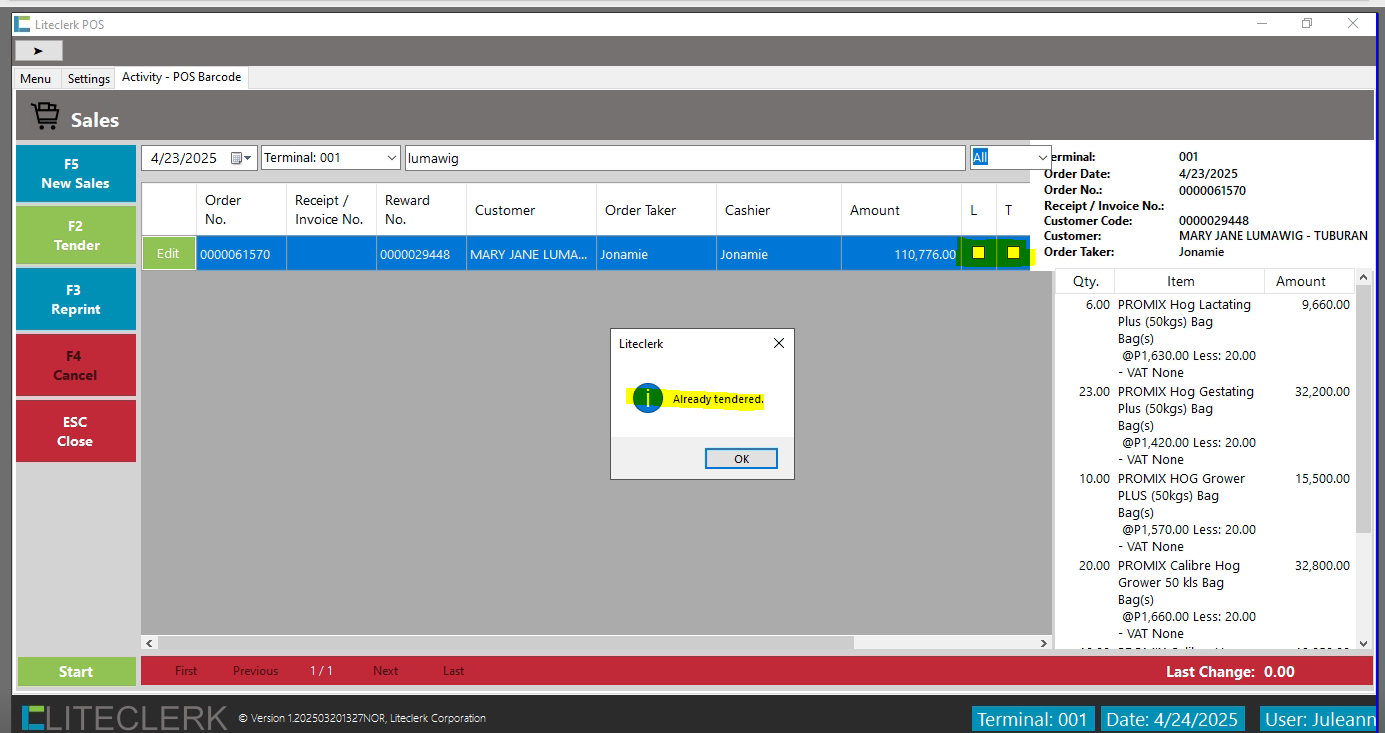
Task: Toggle the L column checkbox for order
Action: point(978,253)
